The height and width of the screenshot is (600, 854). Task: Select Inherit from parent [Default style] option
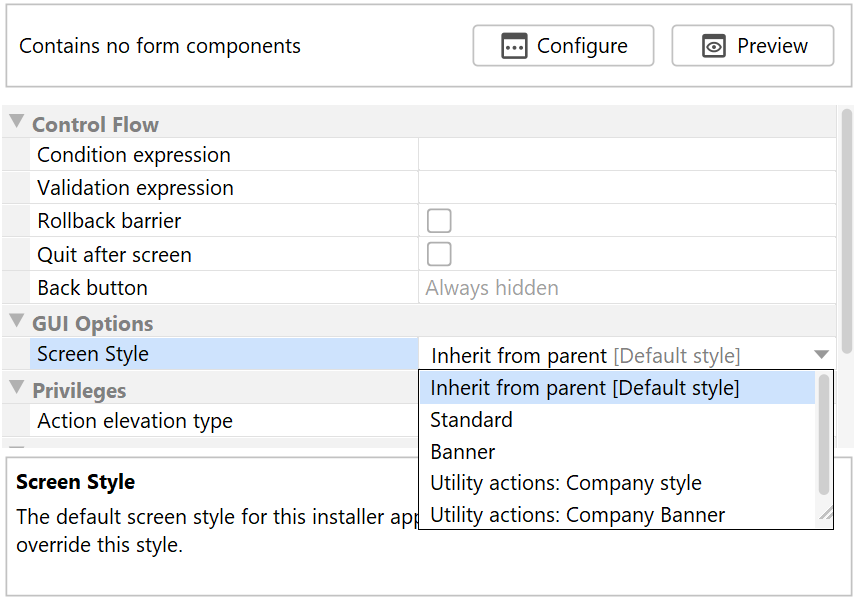point(585,388)
